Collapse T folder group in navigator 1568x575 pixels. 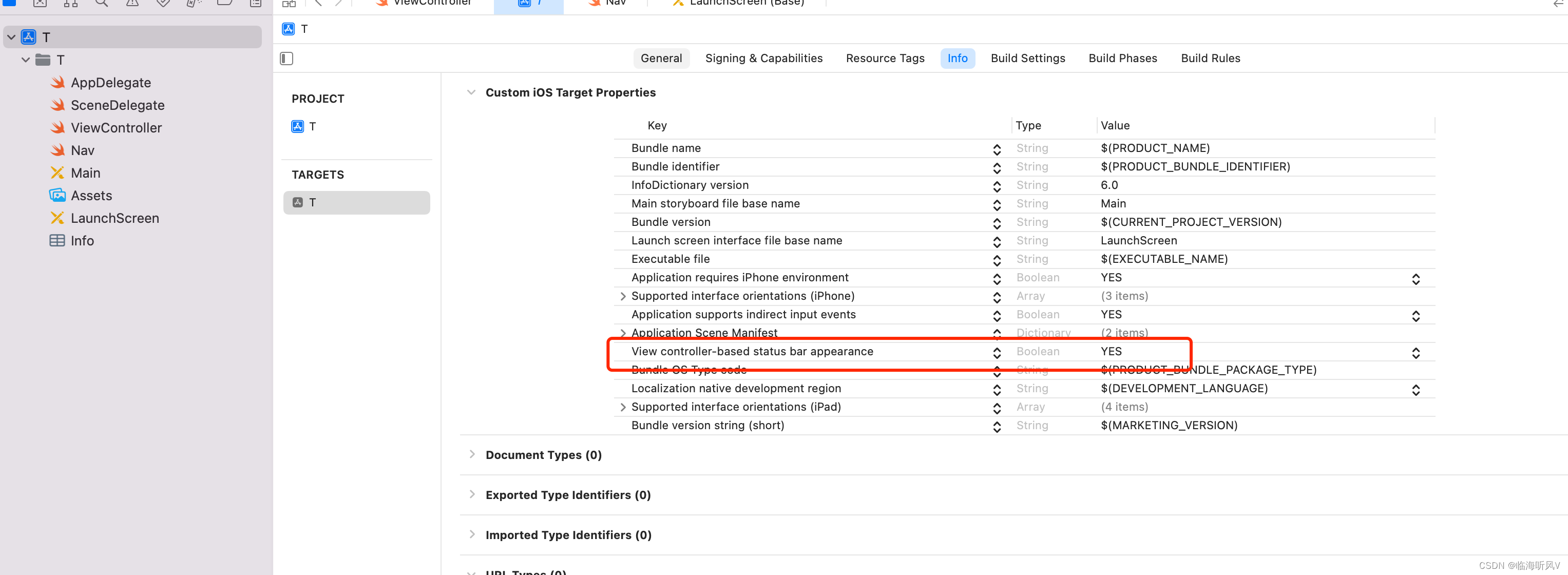coord(26,60)
